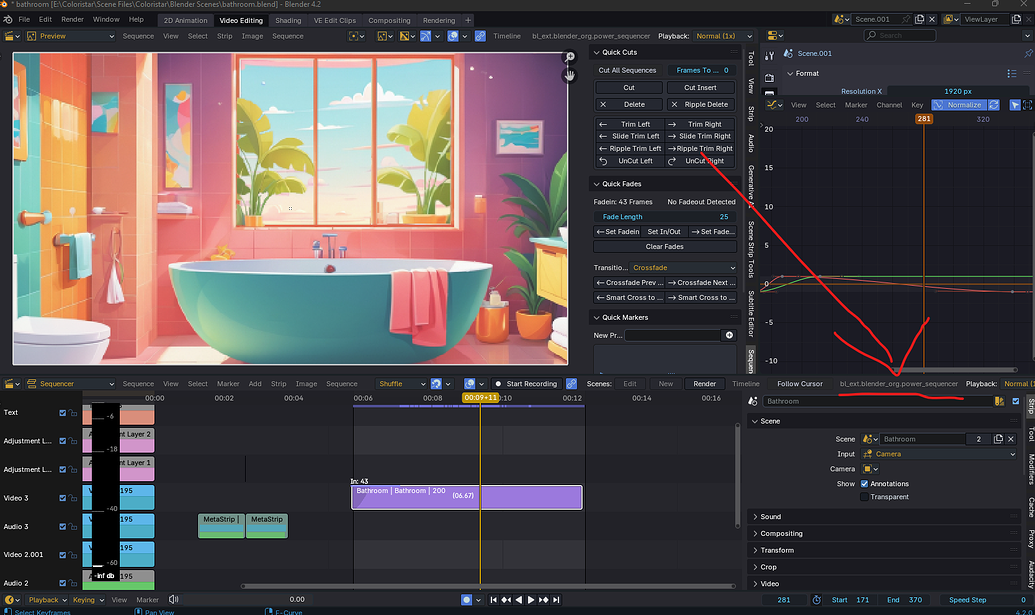Click the strip color tag icon beside Bathroom name
The image size is (1035, 615).
pos(999,401)
